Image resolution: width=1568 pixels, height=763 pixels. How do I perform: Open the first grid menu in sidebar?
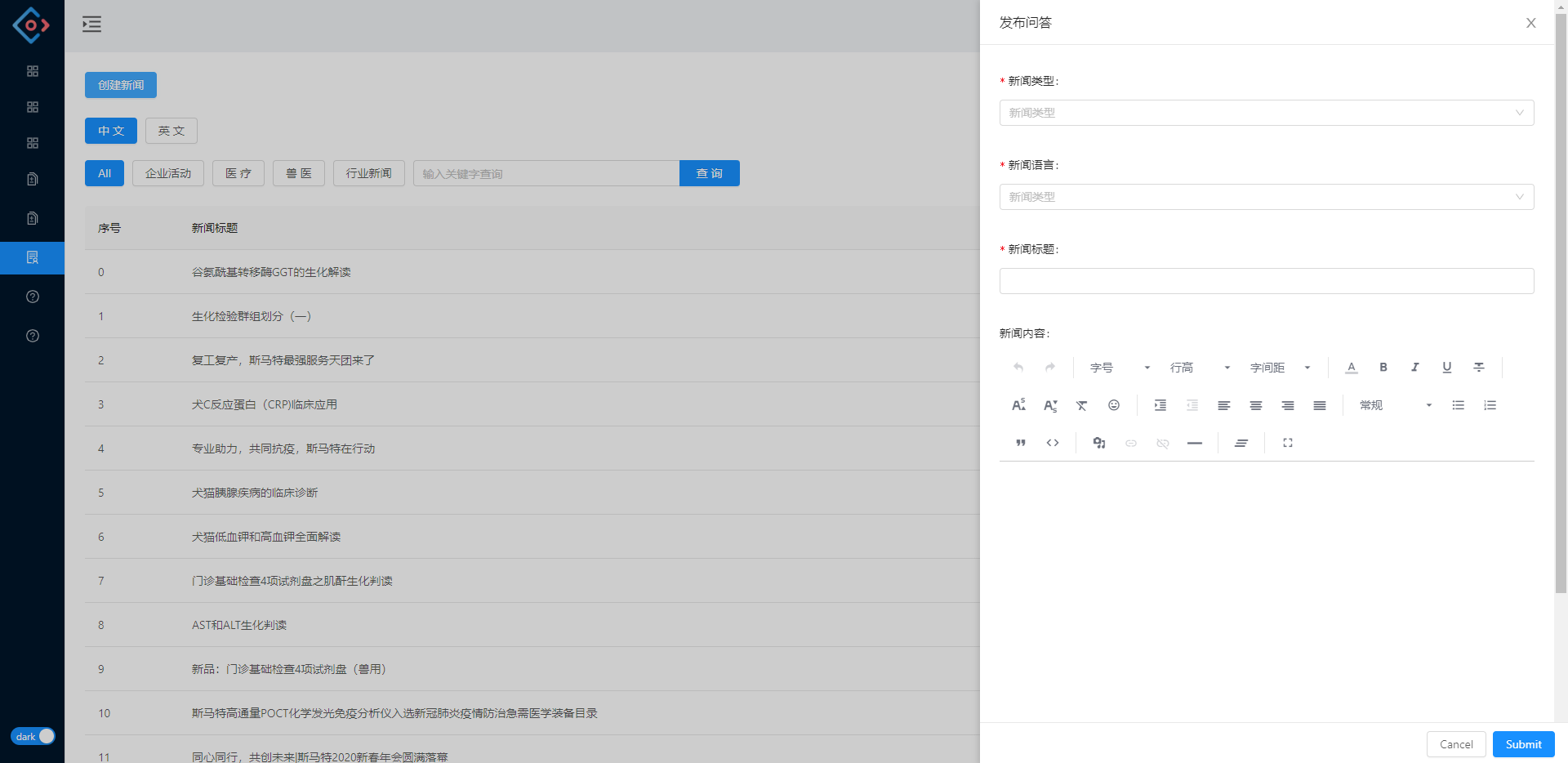click(33, 71)
